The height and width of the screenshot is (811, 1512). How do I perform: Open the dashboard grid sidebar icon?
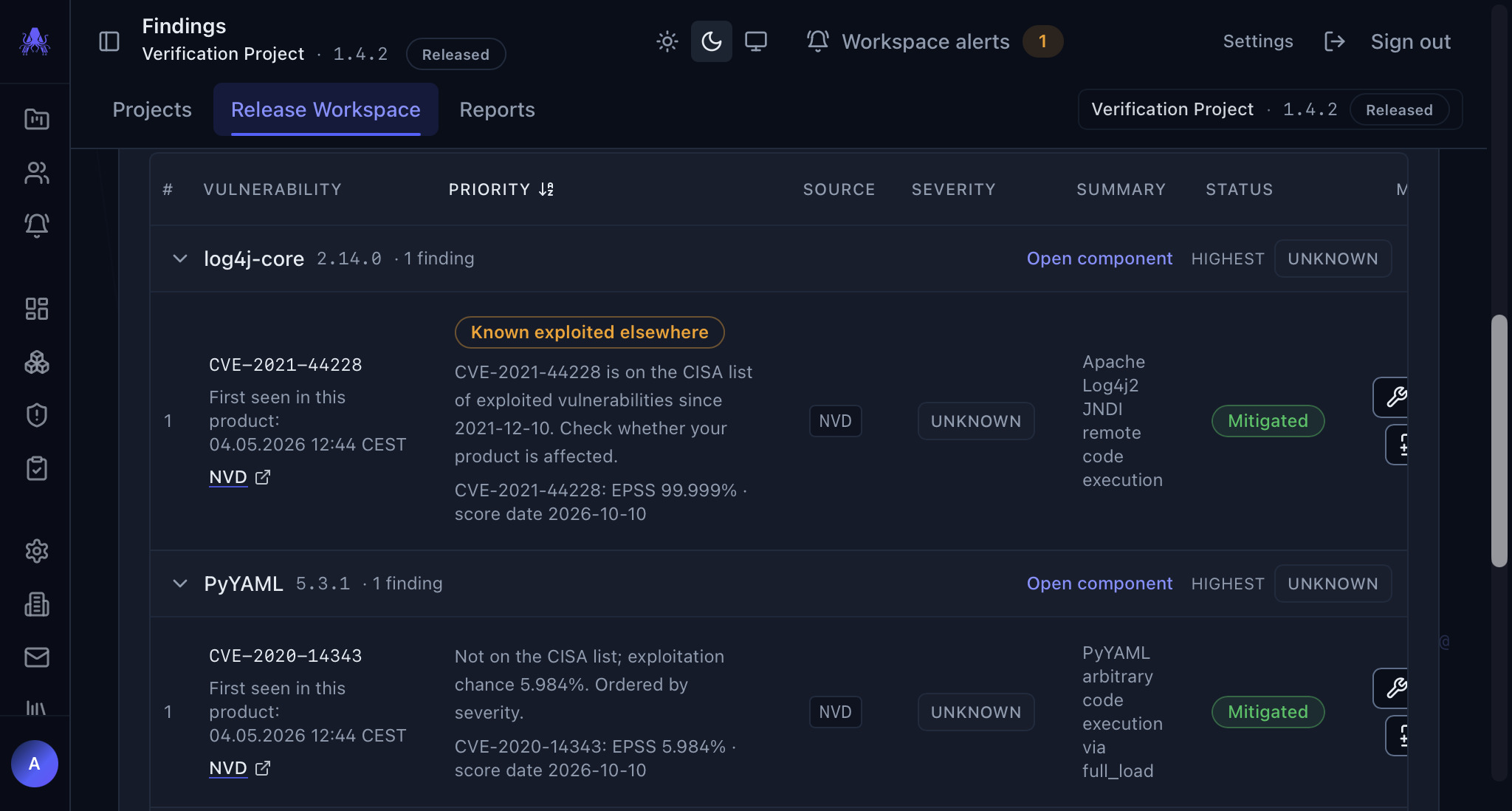click(37, 309)
